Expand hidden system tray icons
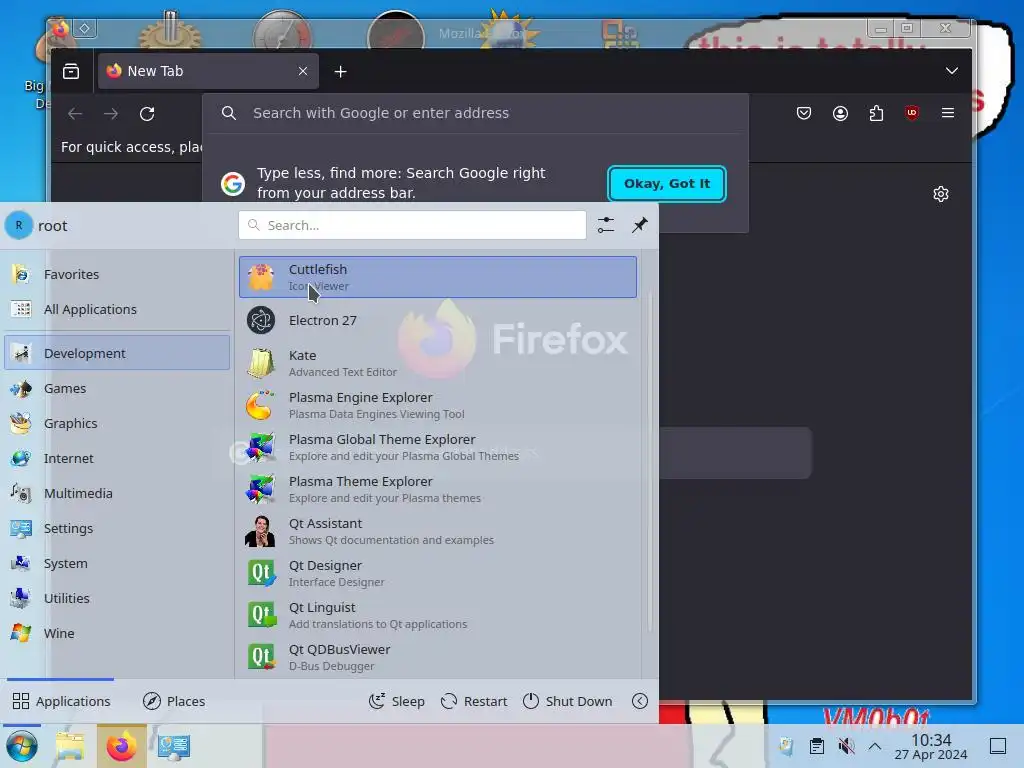This screenshot has width=1024, height=768. tap(875, 746)
